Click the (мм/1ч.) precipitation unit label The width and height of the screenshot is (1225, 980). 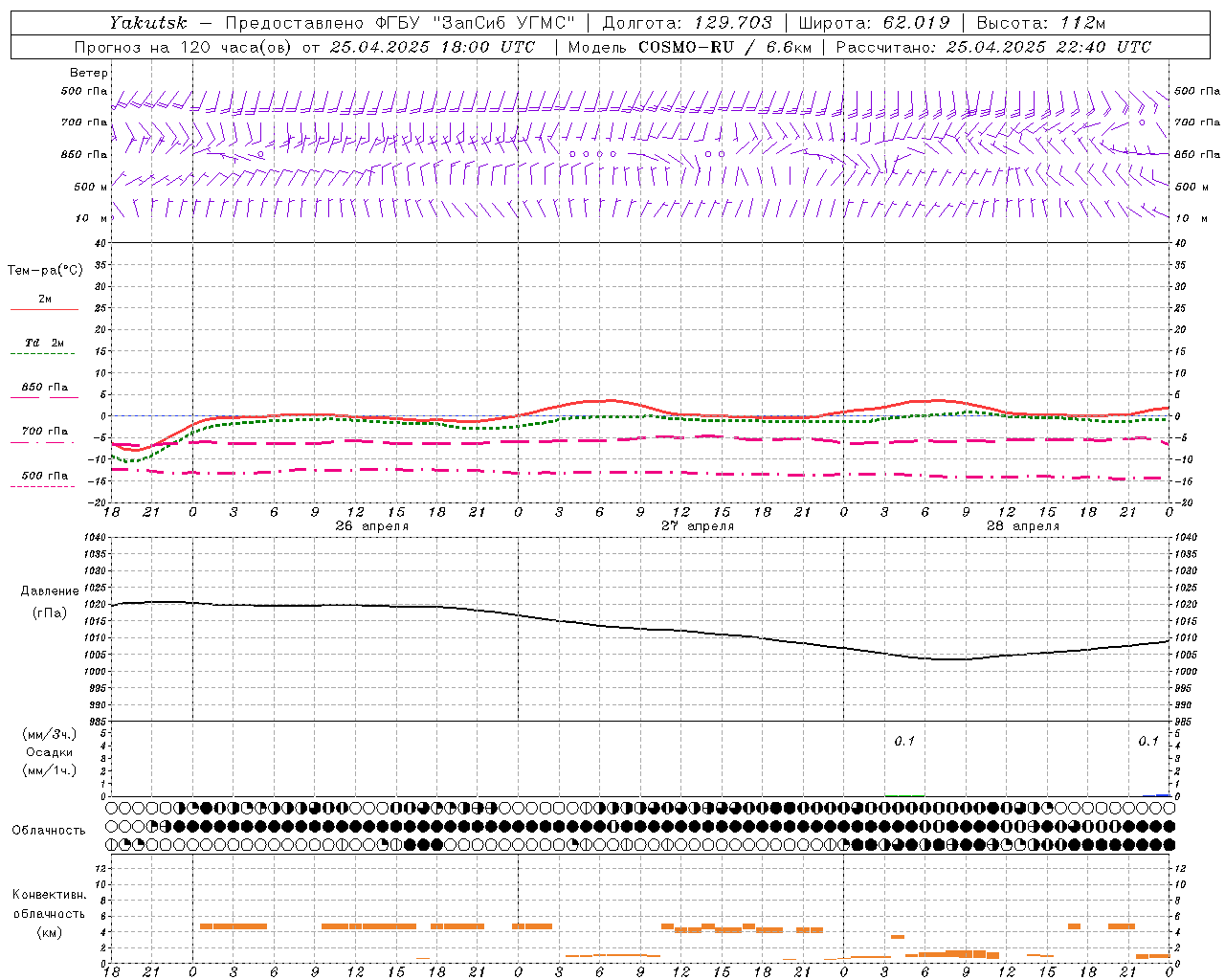coord(50,770)
